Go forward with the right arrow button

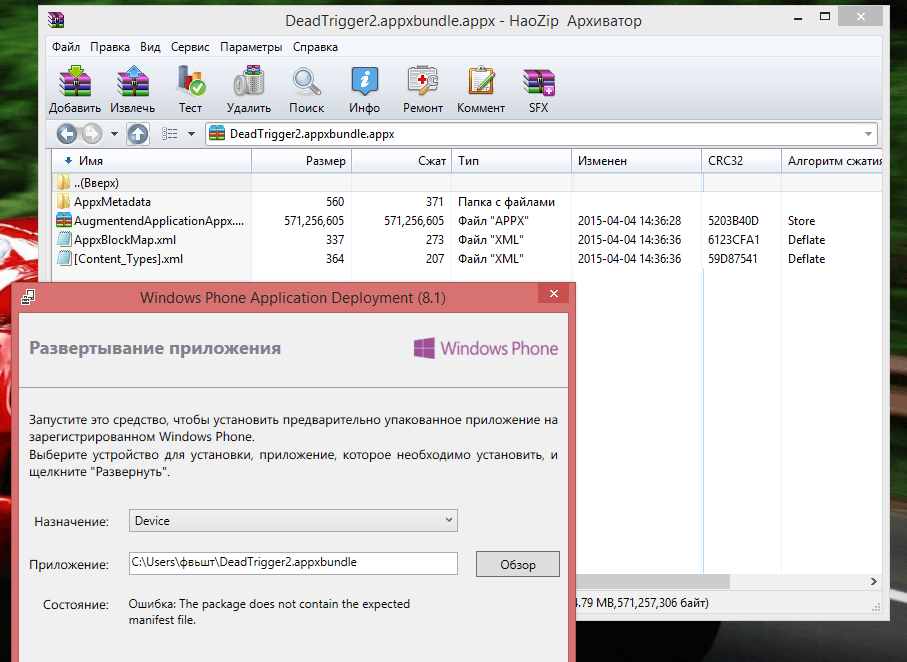(91, 134)
